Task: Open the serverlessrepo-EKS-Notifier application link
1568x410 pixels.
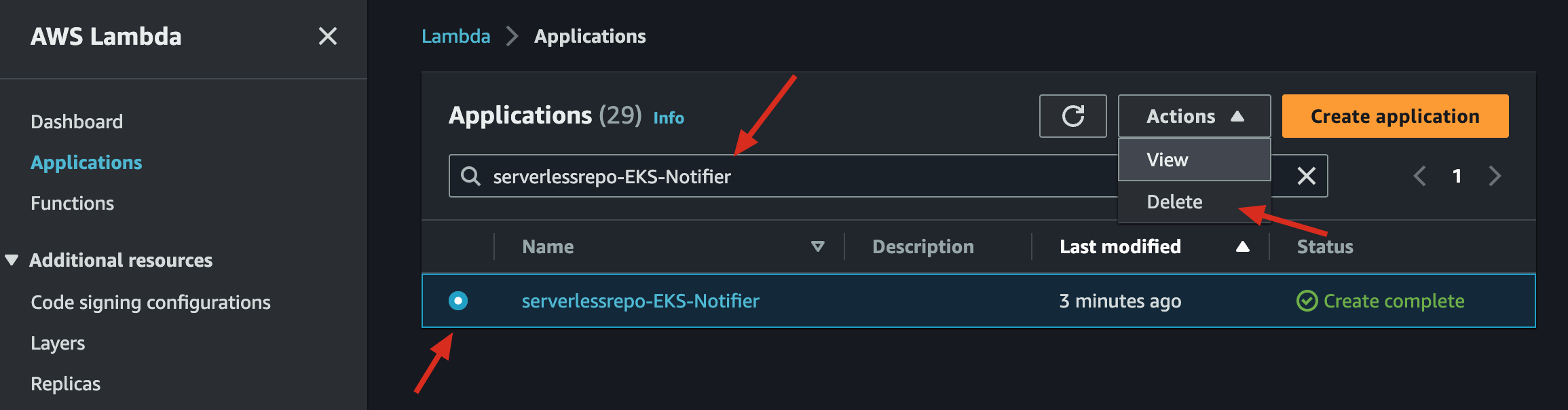Action: pos(640,301)
